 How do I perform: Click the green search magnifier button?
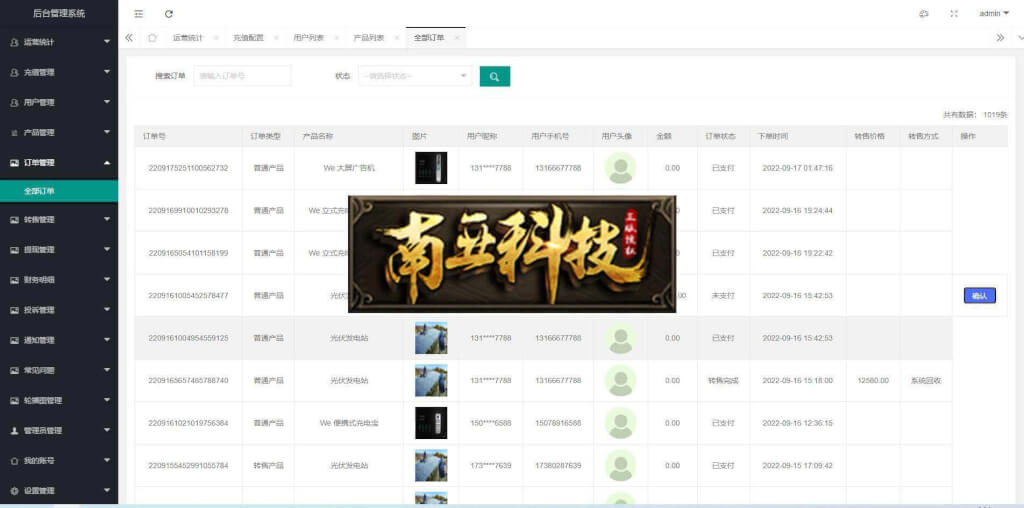click(494, 76)
